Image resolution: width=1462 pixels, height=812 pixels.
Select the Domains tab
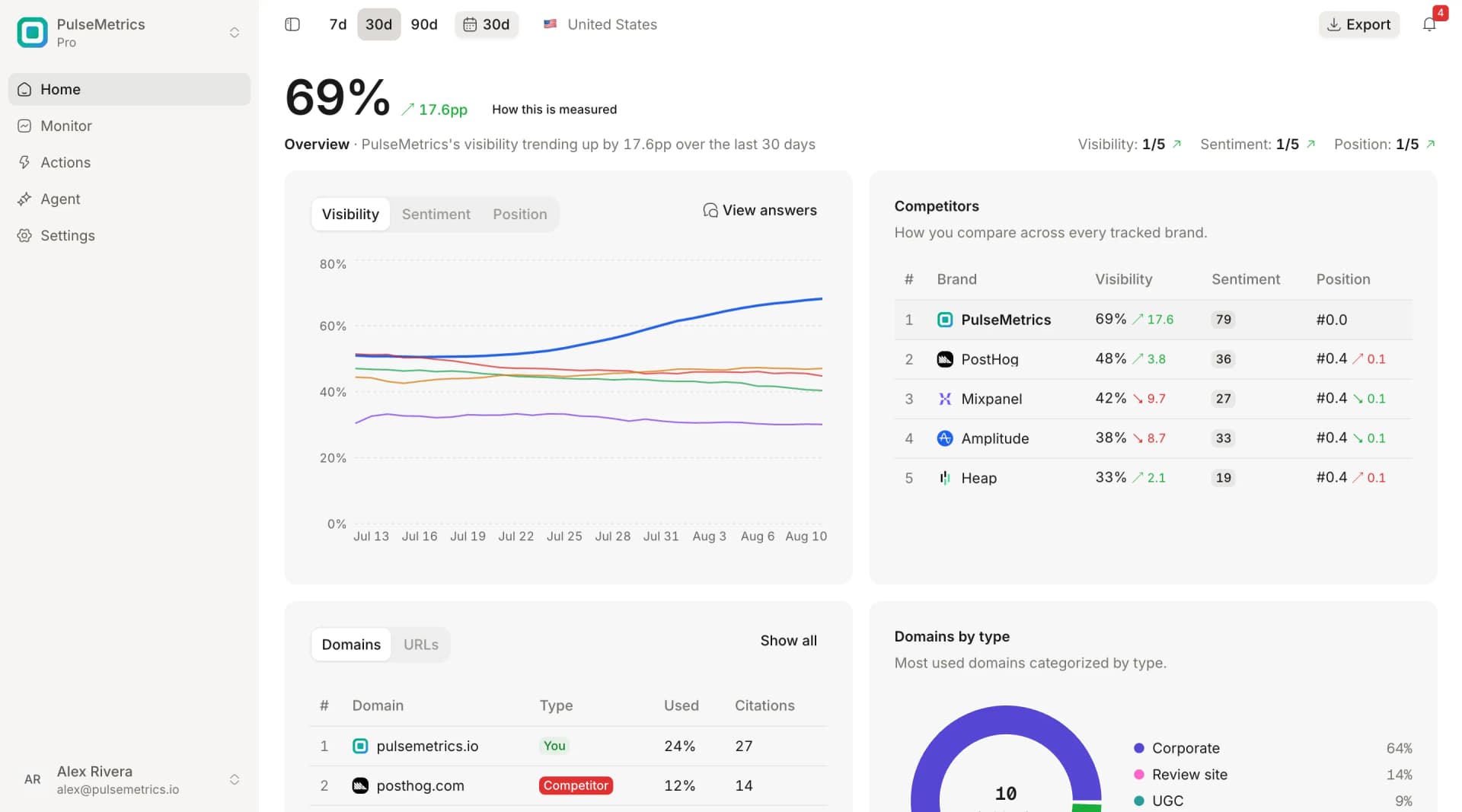pyautogui.click(x=351, y=645)
